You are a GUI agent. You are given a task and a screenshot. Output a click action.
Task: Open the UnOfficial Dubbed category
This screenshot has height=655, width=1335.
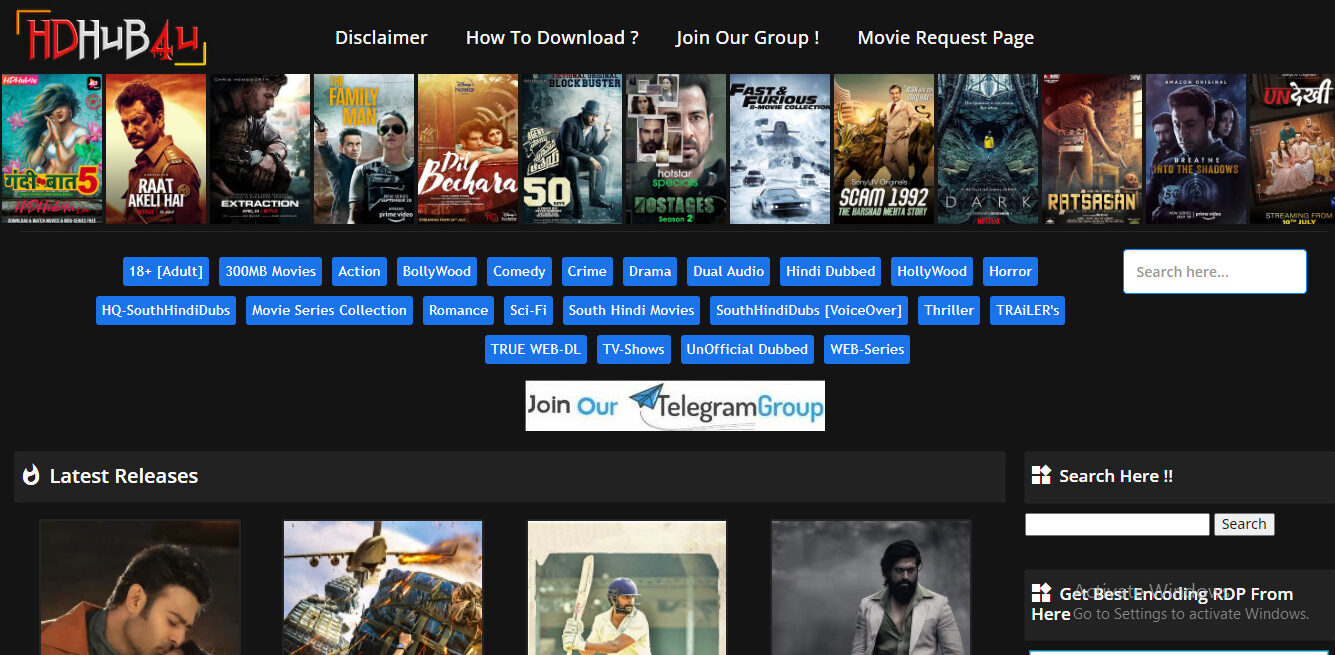[747, 349]
